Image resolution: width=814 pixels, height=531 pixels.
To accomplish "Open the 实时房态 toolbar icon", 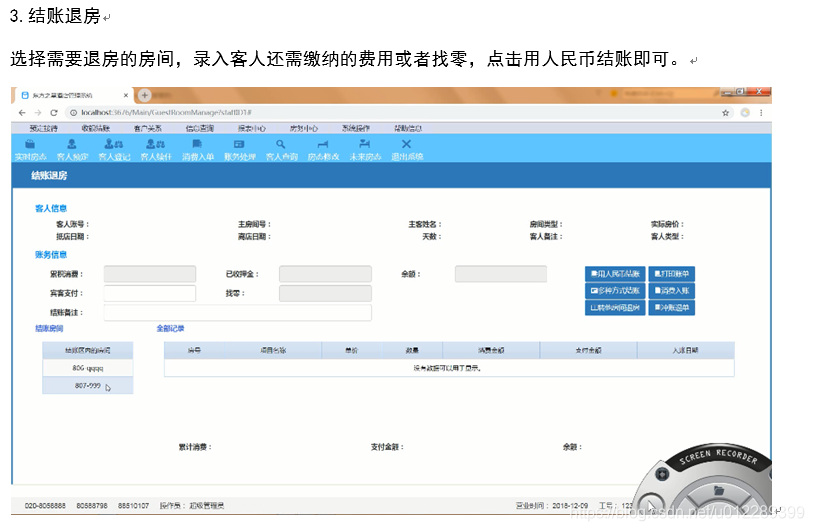I will 30,149.
